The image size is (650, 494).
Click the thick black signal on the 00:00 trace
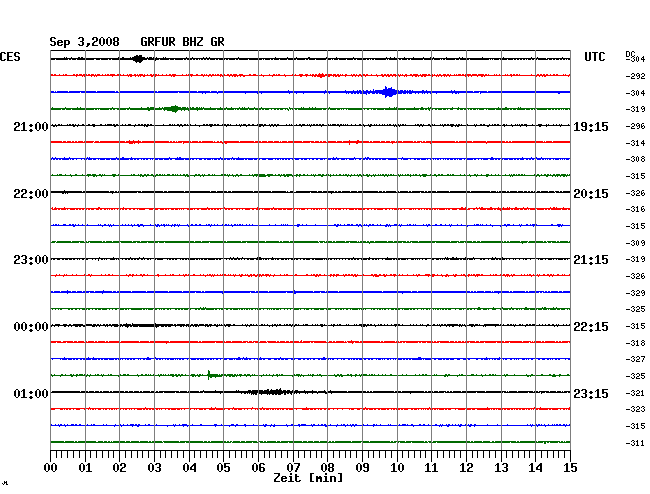[143, 325]
